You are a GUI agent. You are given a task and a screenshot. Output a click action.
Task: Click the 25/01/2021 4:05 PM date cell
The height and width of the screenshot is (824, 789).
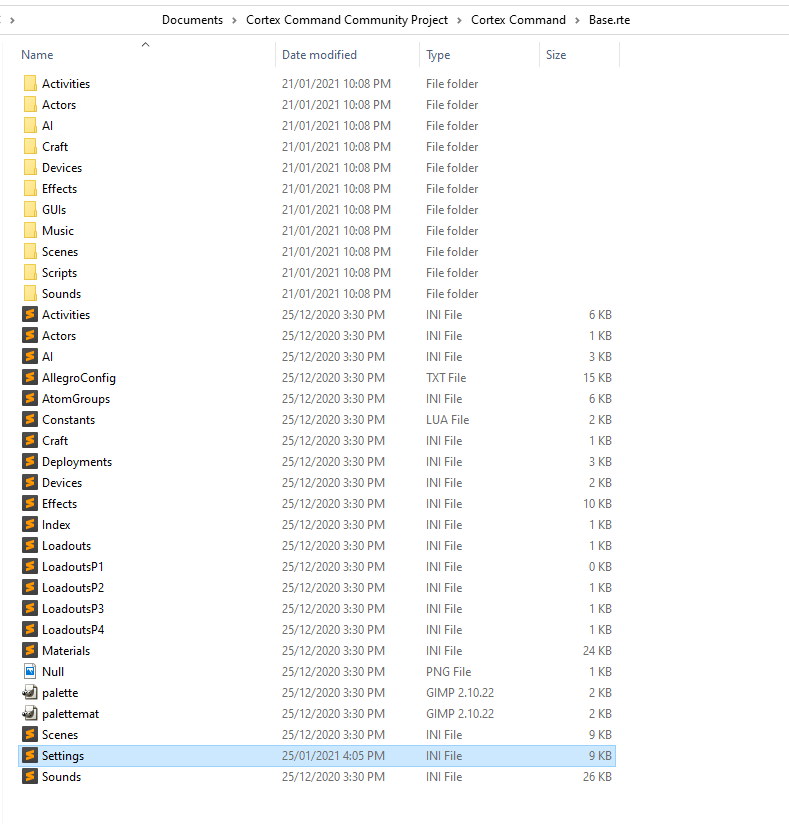(x=333, y=756)
